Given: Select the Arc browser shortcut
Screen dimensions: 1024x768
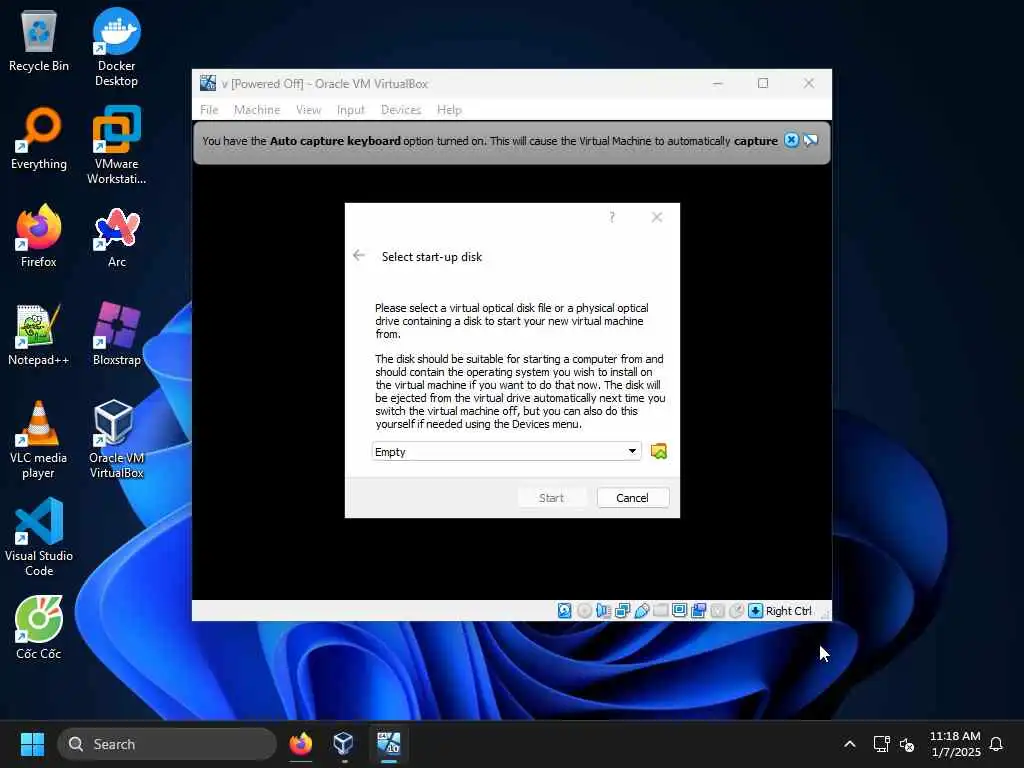Looking at the screenshot, I should 116,236.
